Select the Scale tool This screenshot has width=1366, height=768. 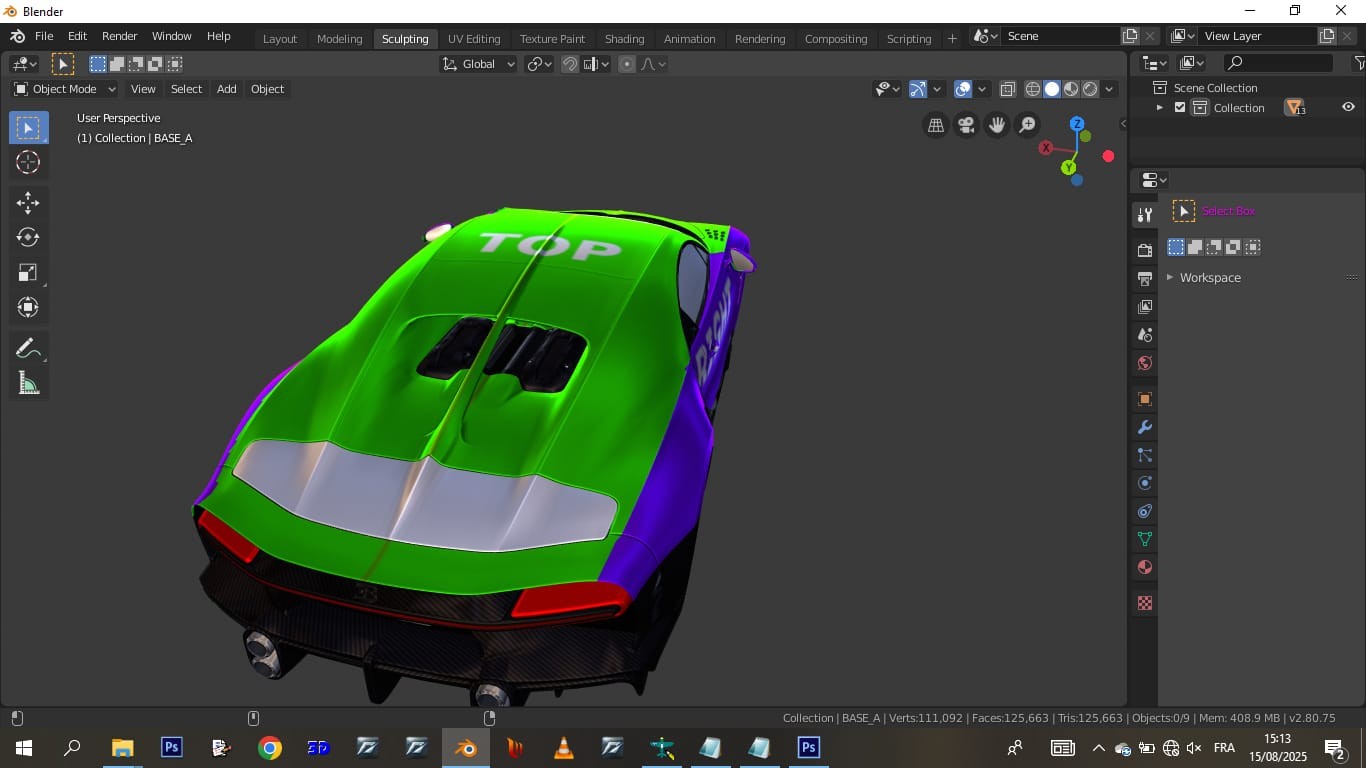point(28,273)
